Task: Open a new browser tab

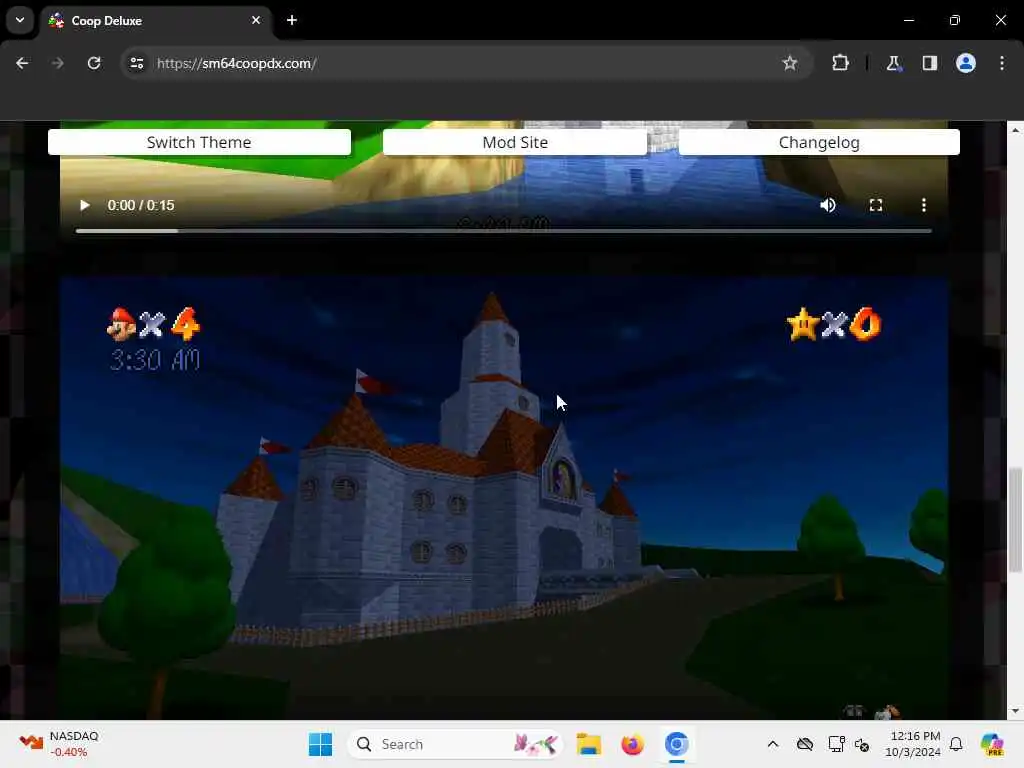Action: 292,20
